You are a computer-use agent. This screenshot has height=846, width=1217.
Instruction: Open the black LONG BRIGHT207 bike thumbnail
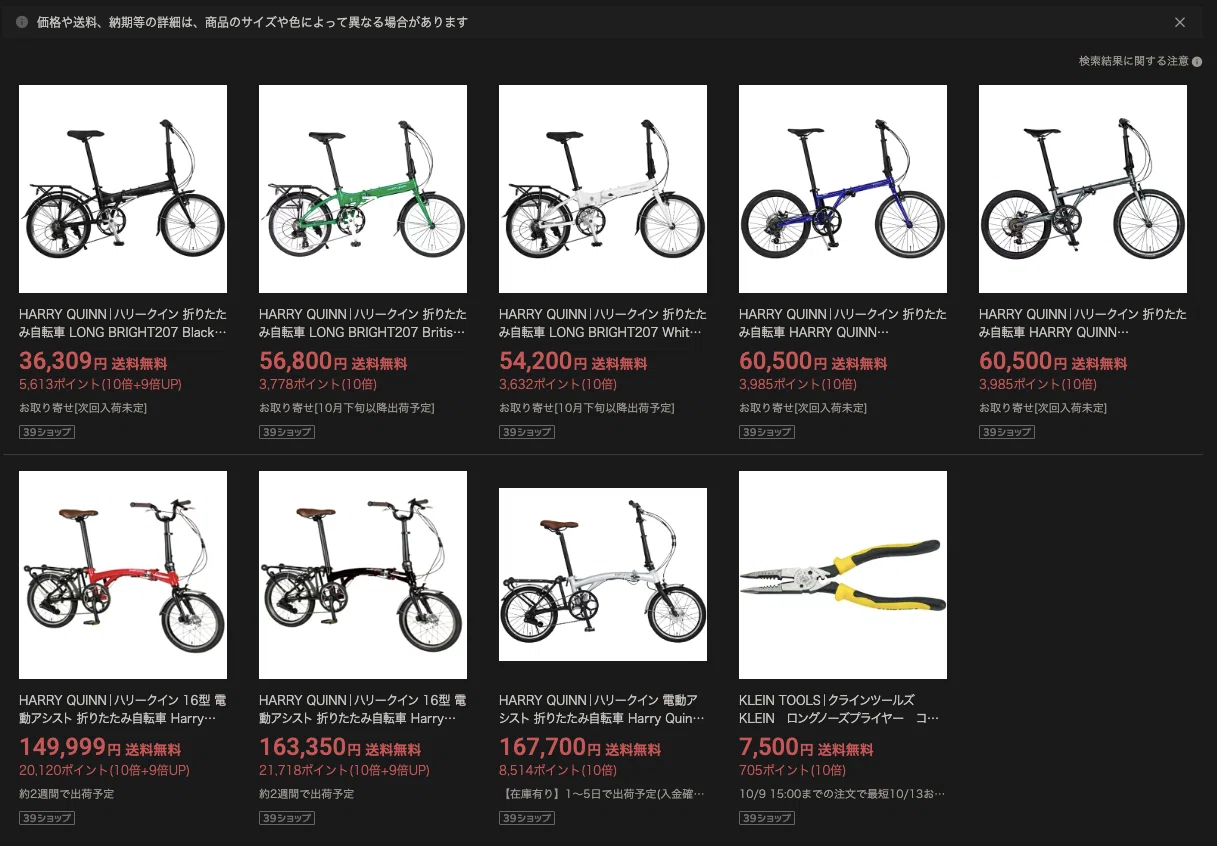click(x=123, y=189)
